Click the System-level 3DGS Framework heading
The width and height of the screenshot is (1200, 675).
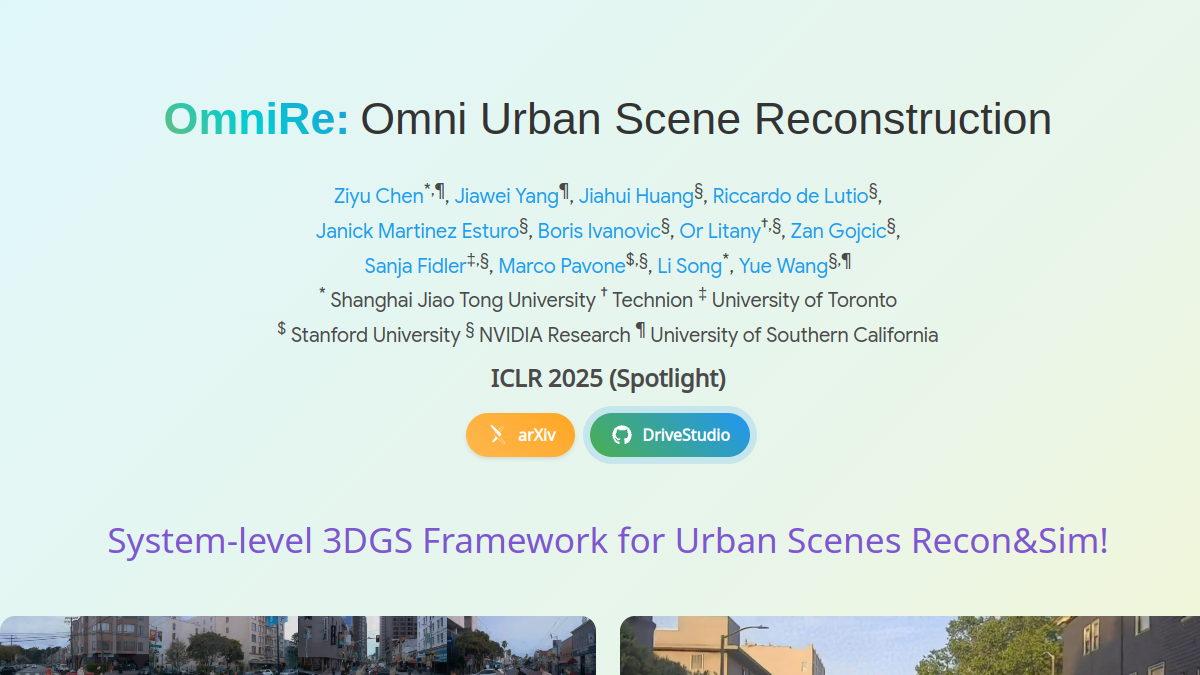point(608,541)
